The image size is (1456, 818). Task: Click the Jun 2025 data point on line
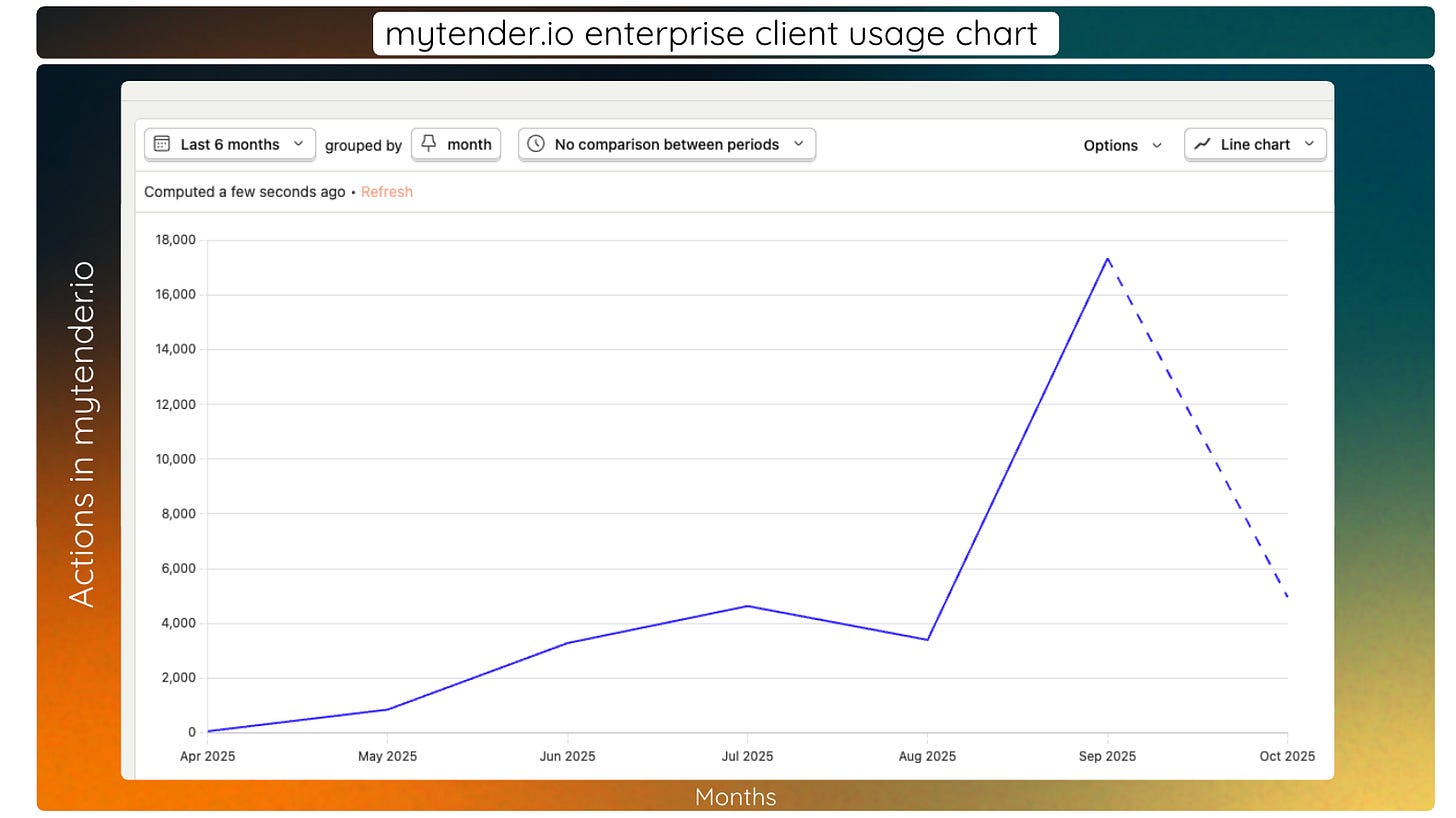pyautogui.click(x=567, y=643)
